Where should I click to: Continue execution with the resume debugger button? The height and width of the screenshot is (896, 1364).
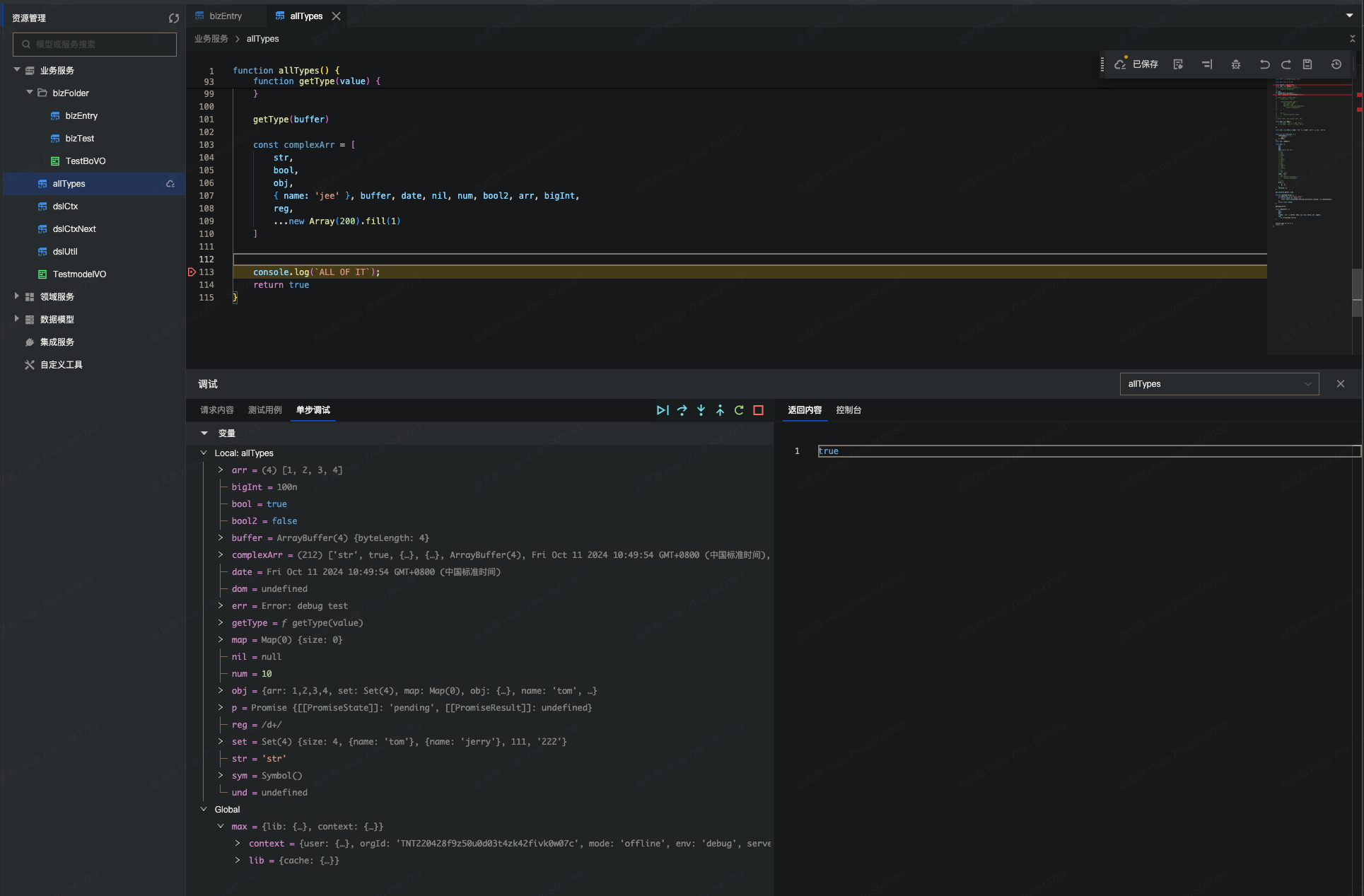click(x=663, y=410)
